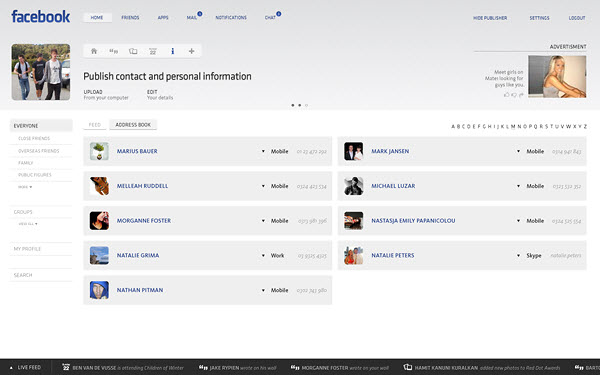The image size is (600, 375).
Task: Expand the More list in sidebar
Action: tap(25, 187)
